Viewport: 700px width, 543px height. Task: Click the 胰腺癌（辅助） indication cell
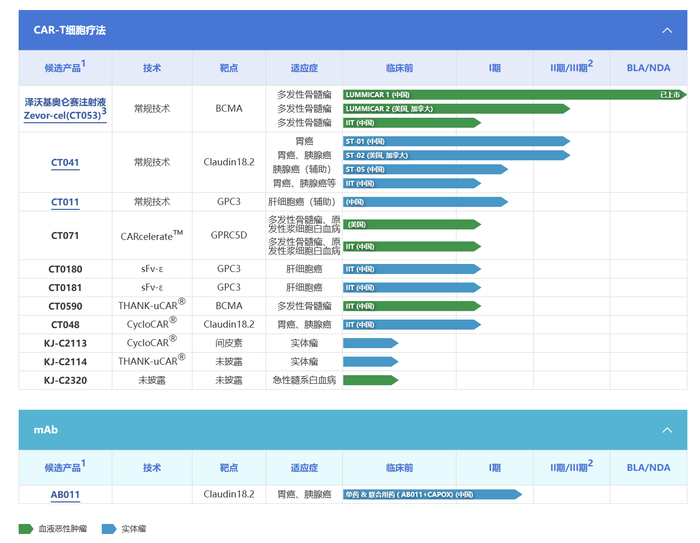(x=302, y=169)
